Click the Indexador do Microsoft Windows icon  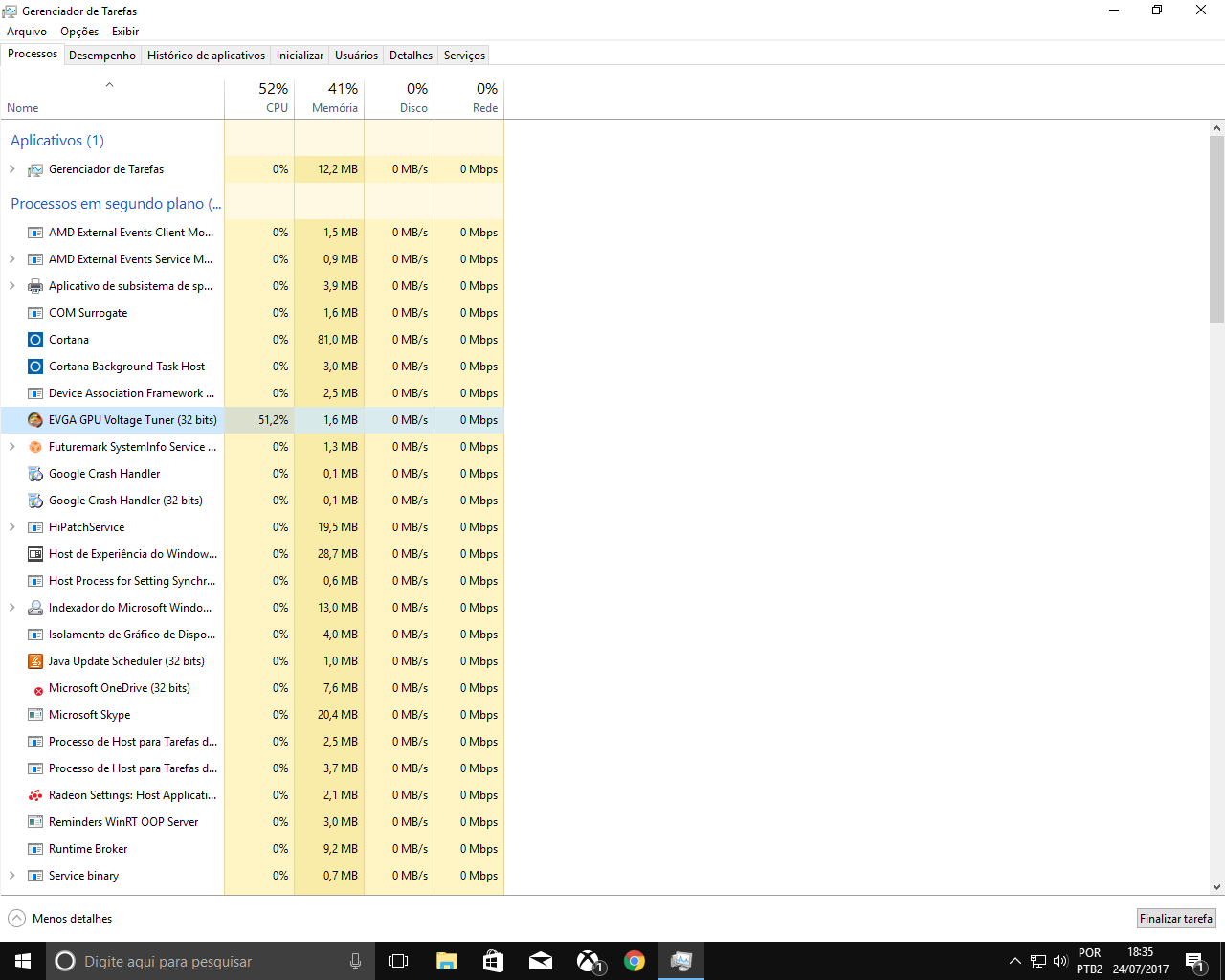(35, 608)
